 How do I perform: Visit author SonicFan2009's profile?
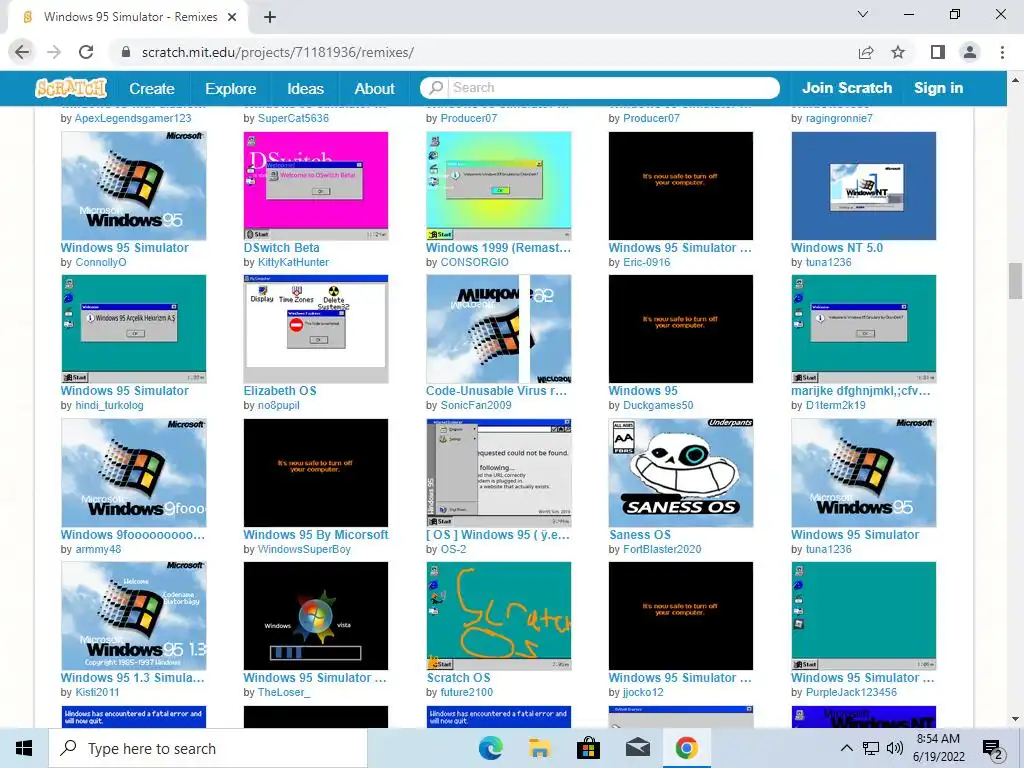point(476,405)
